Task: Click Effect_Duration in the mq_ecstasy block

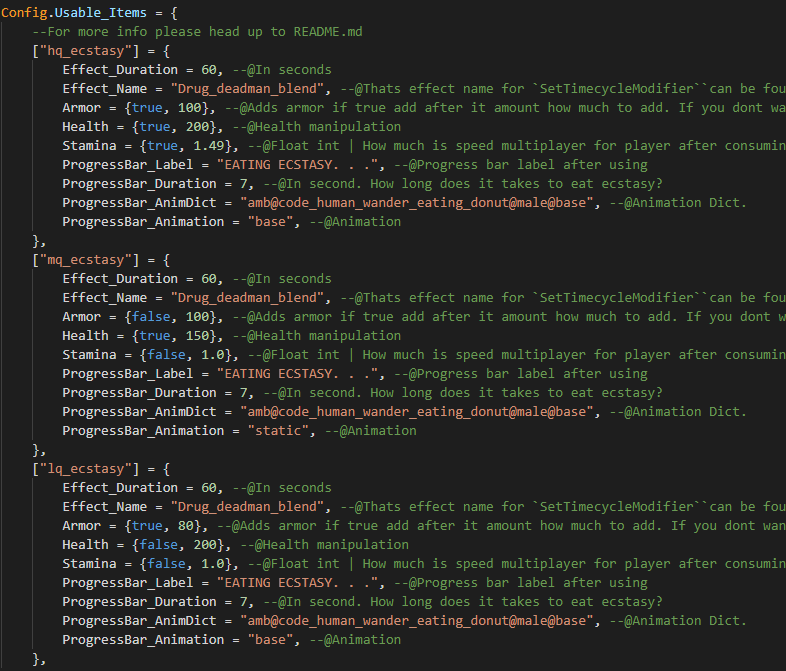Action: [x=120, y=279]
